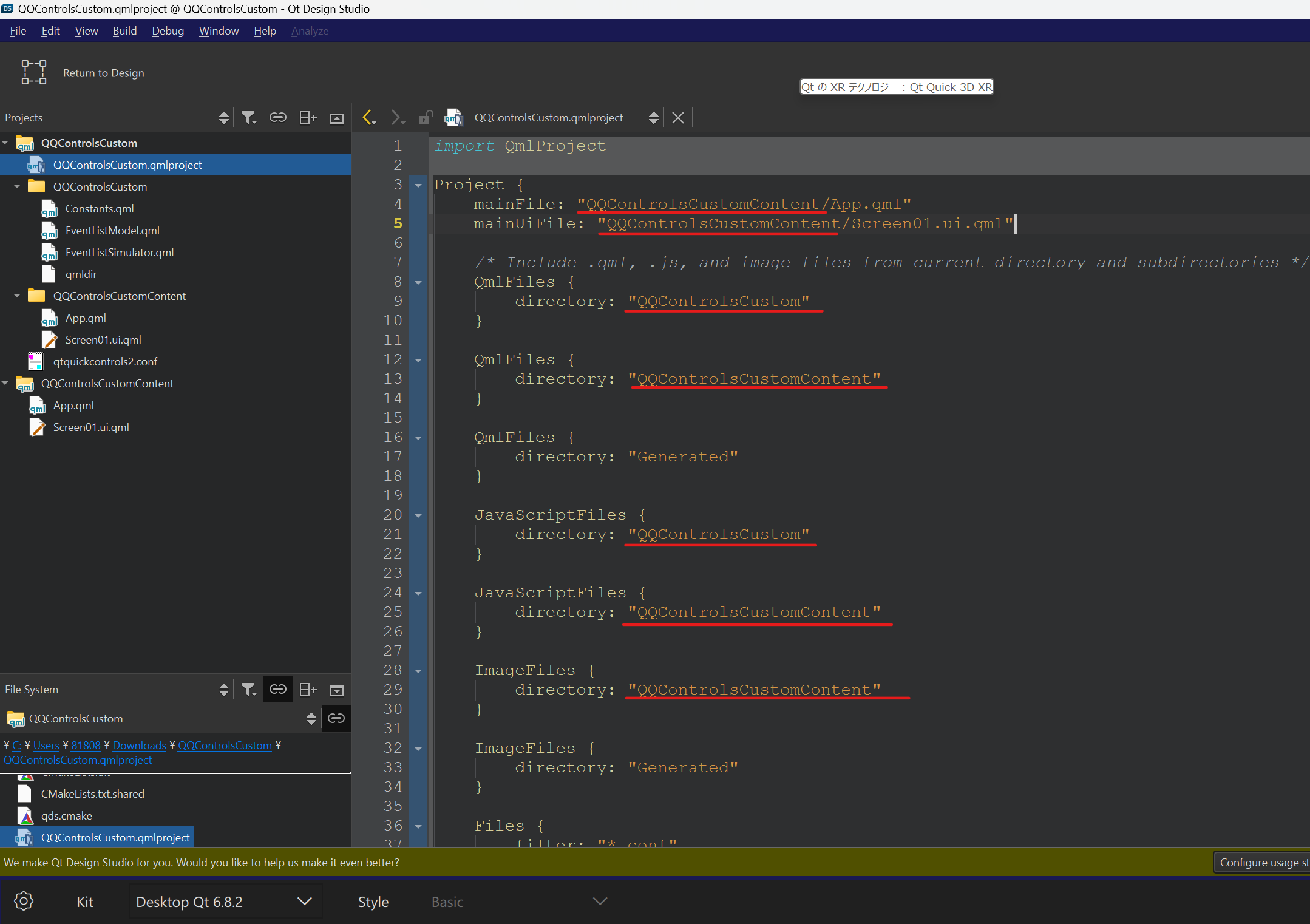Close the Projects panel via its collapse icon
The width and height of the screenshot is (1310, 924).
pos(337,118)
